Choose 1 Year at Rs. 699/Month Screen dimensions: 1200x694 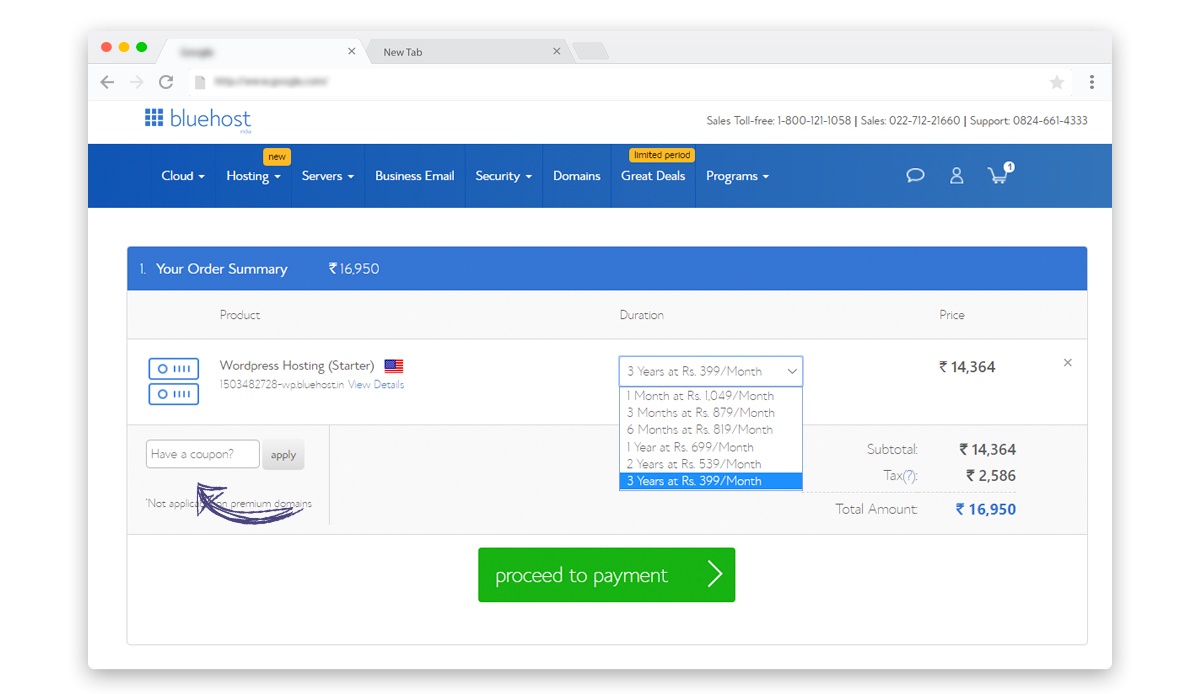690,447
